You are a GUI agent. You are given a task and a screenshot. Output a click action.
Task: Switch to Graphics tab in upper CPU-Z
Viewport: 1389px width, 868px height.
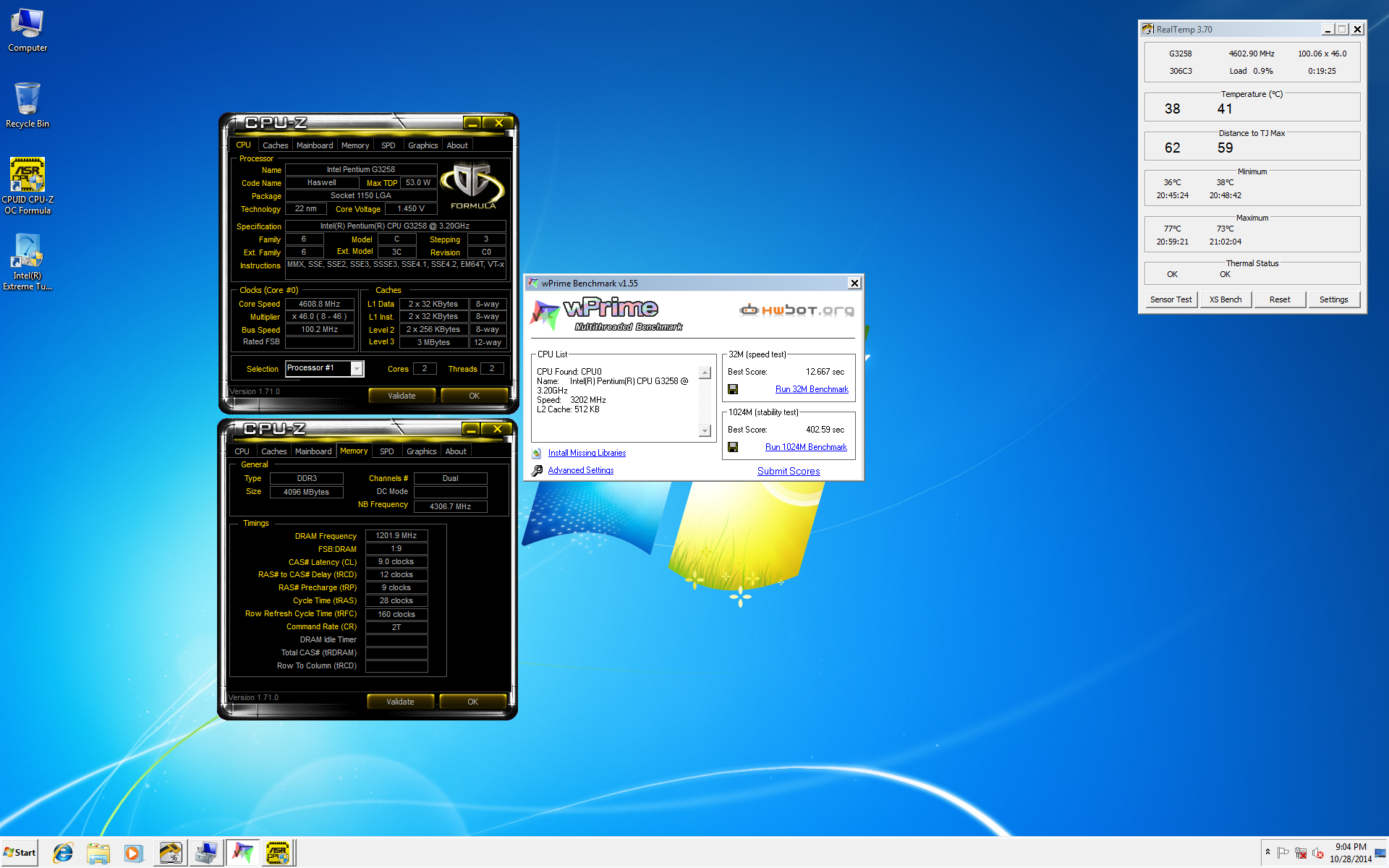pyautogui.click(x=422, y=145)
